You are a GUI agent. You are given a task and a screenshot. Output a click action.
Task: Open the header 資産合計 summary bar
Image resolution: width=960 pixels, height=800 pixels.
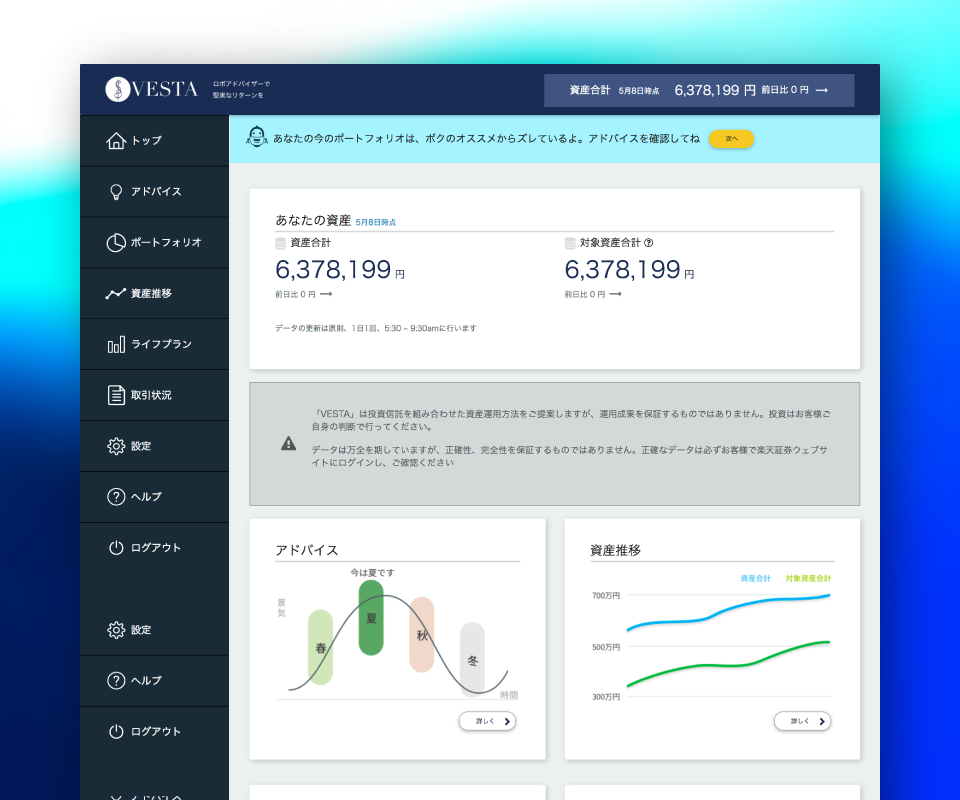pos(699,90)
